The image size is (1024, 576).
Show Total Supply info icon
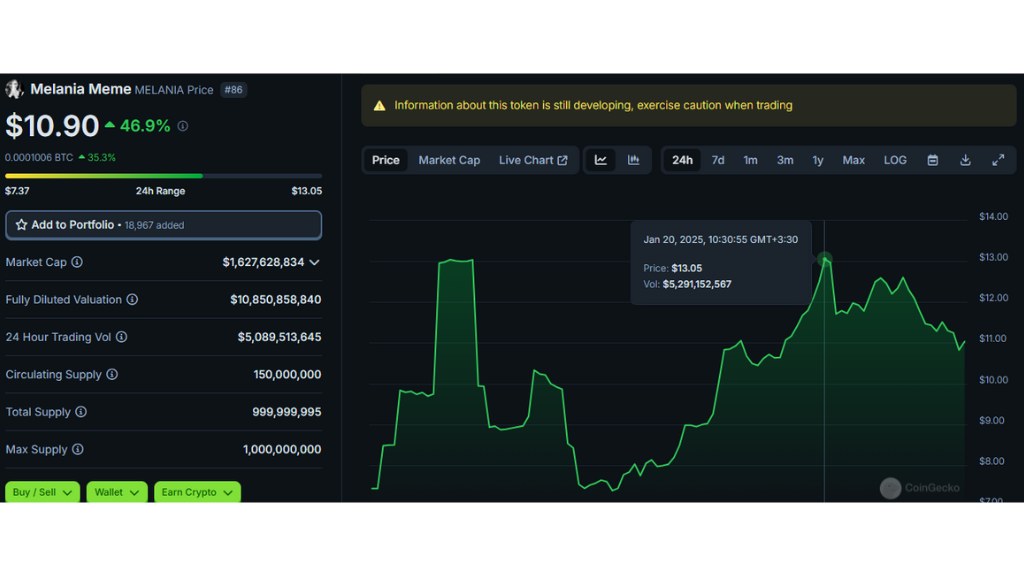(x=81, y=412)
